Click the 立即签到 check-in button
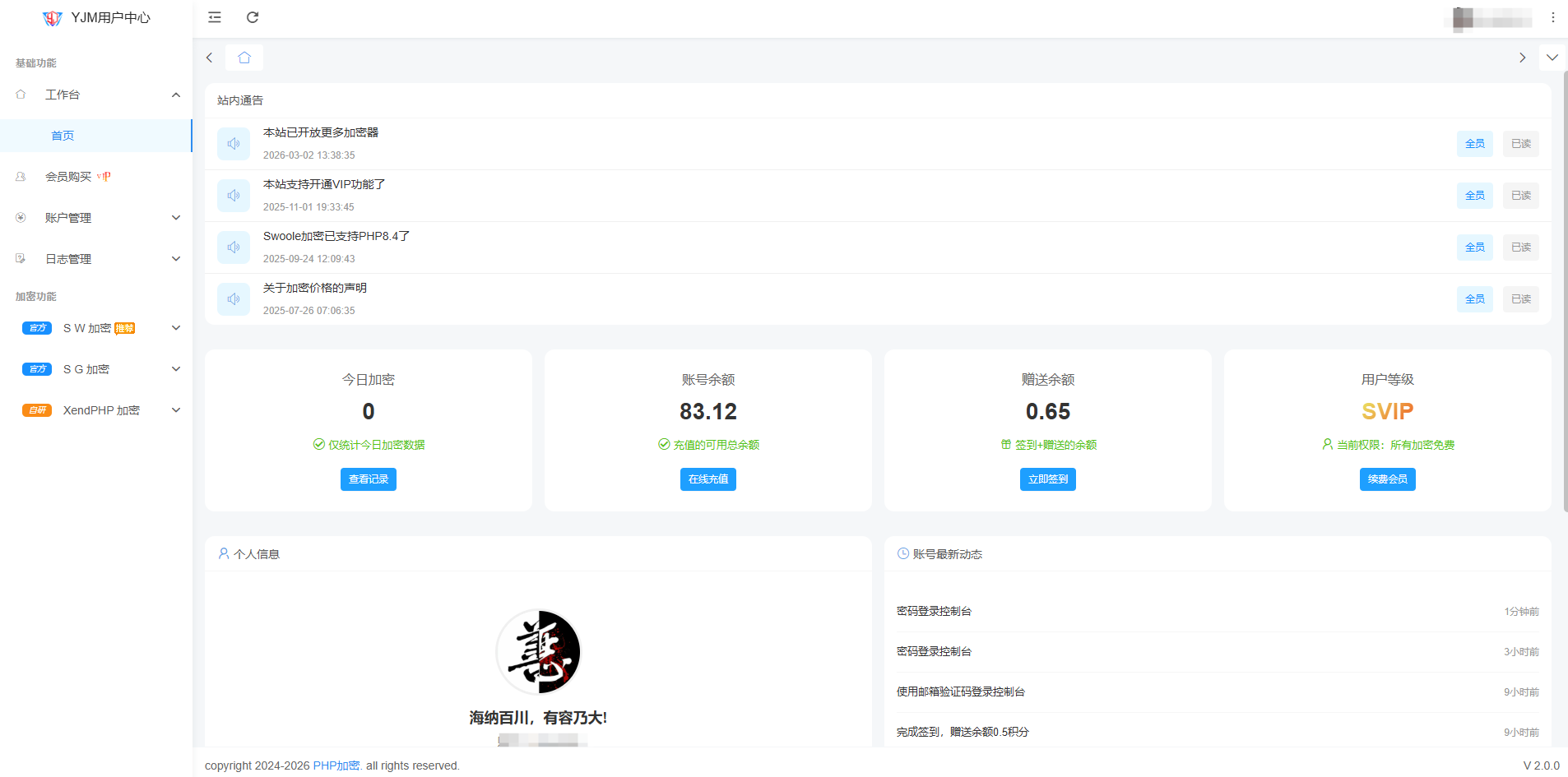Screen dimensions: 1568x777 (1047, 479)
